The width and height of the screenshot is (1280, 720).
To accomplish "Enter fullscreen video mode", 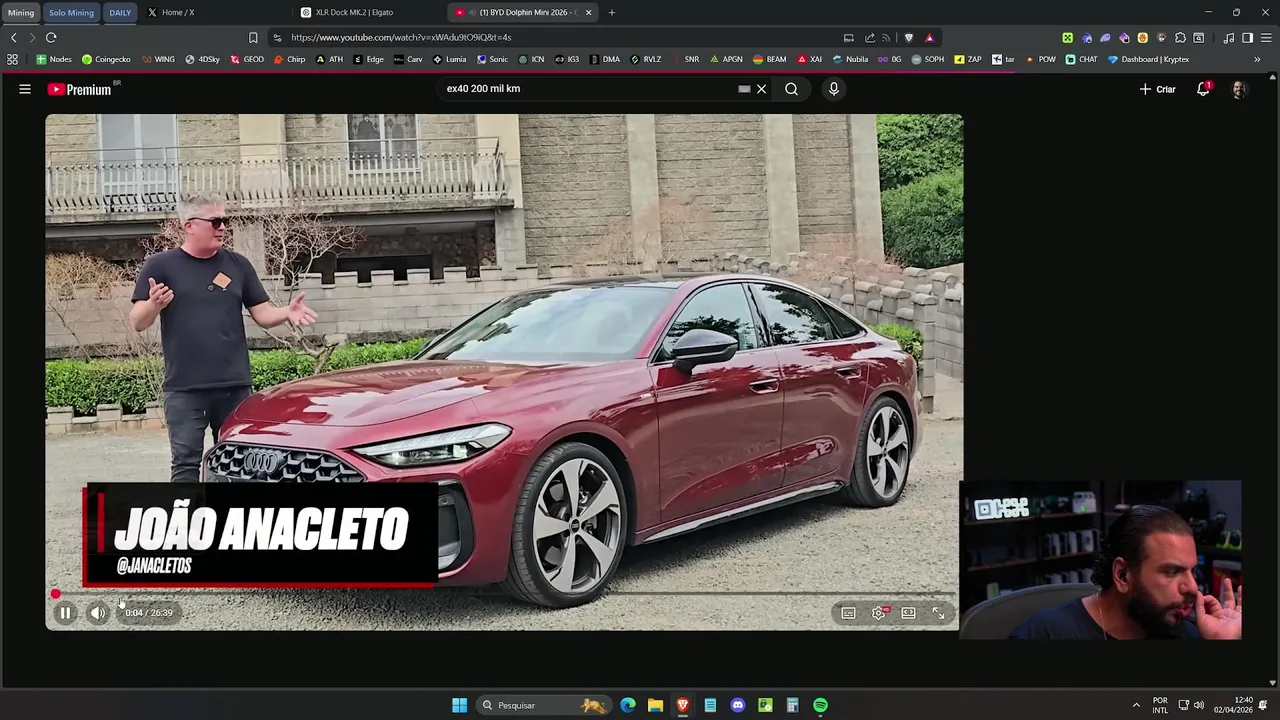I will click(939, 613).
